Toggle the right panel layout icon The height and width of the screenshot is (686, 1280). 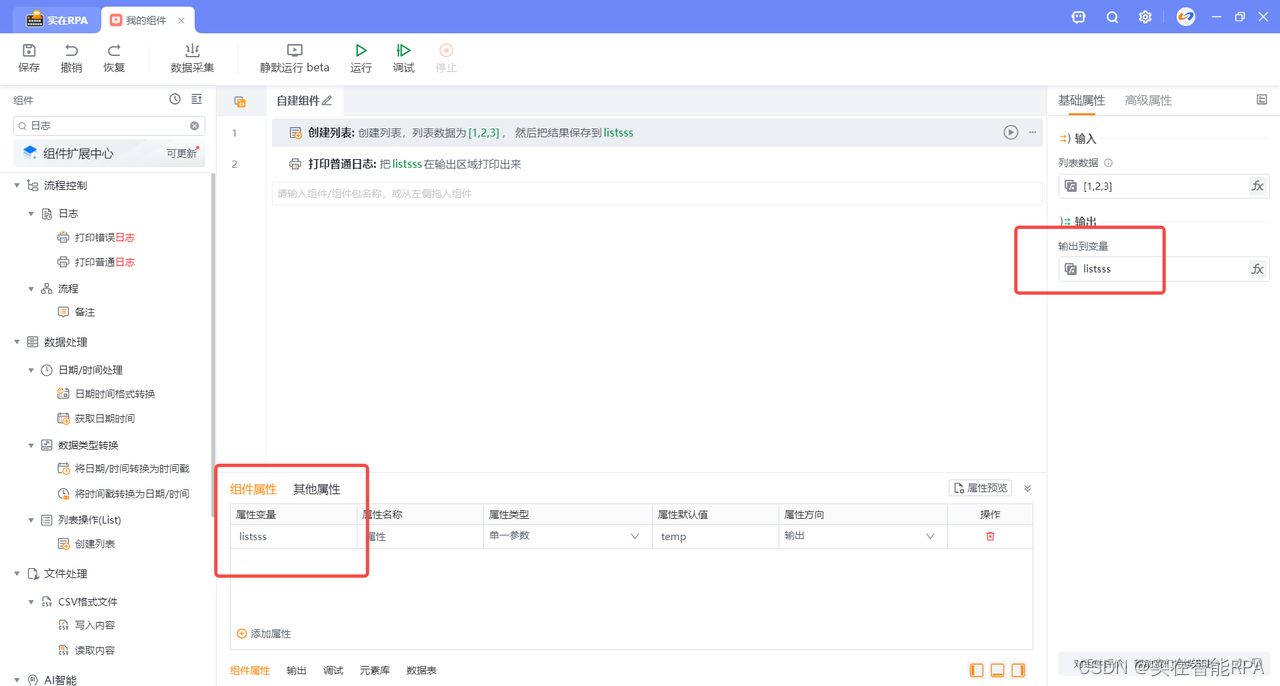point(1018,670)
